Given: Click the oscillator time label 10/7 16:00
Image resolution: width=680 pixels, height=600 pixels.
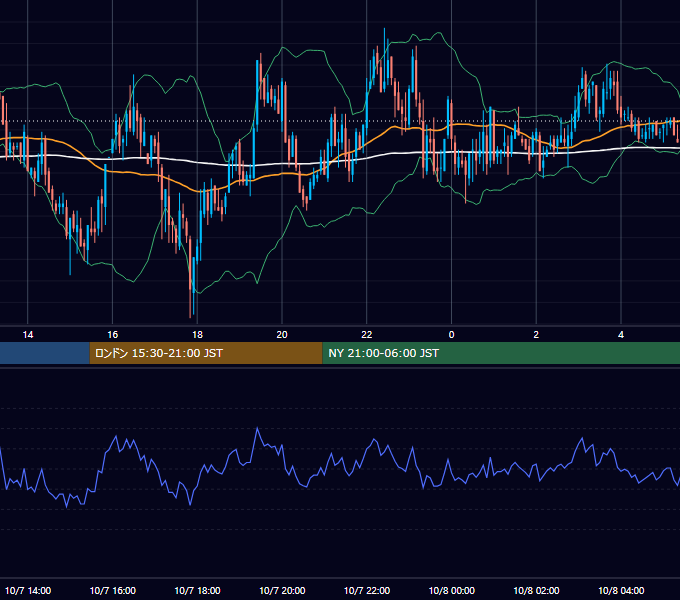Looking at the screenshot, I should (112, 590).
